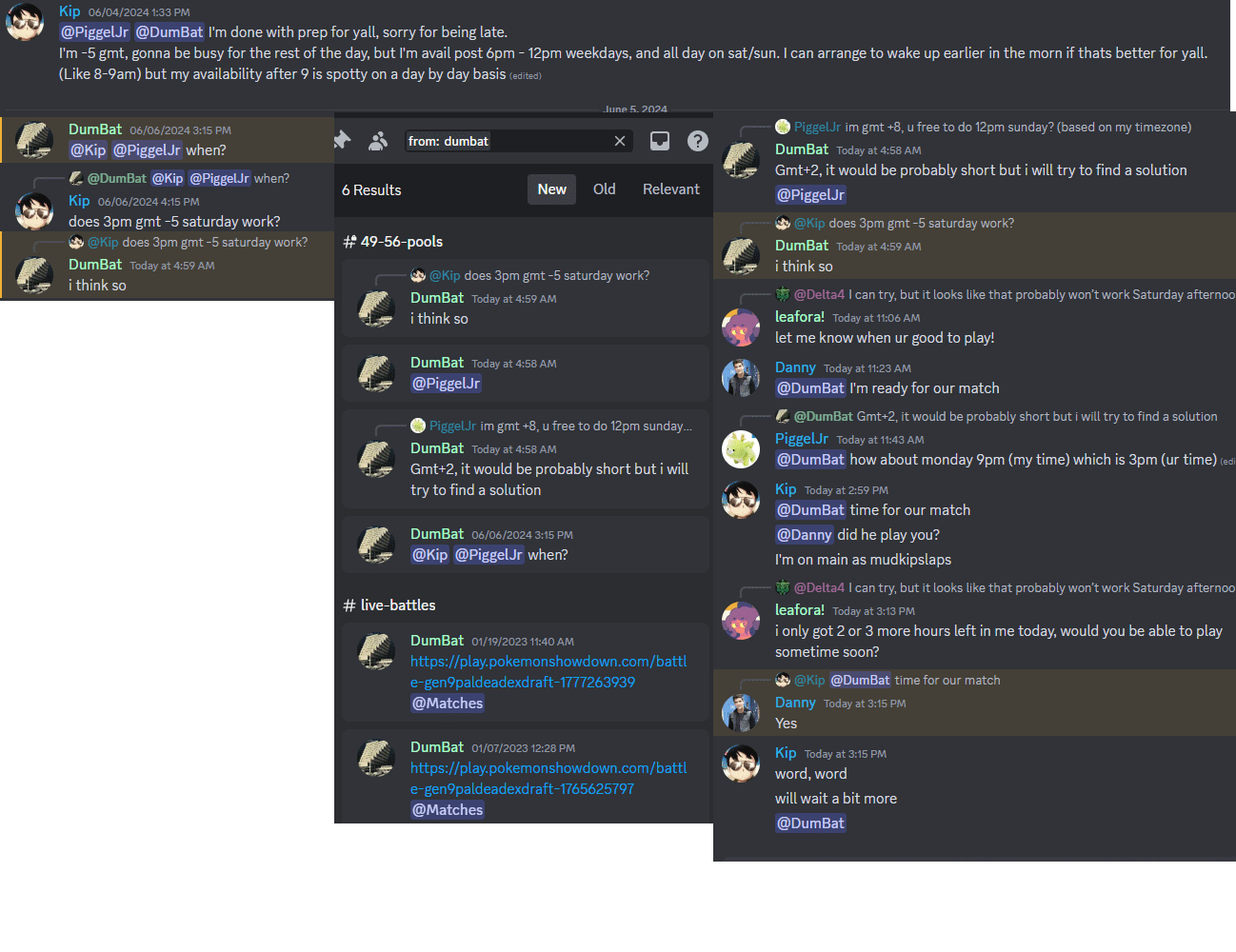Sort search results by Old
This screenshot has width=1236, height=952.
click(605, 189)
